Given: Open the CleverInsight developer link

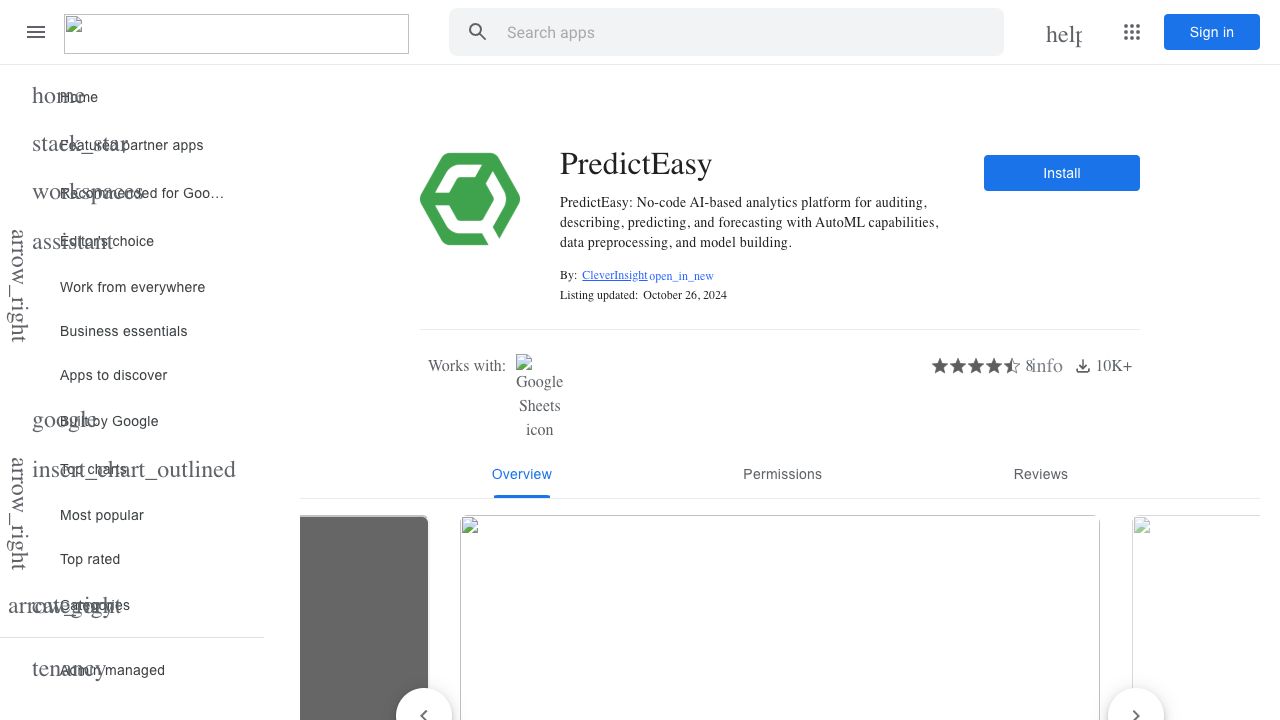Looking at the screenshot, I should pyautogui.click(x=614, y=275).
